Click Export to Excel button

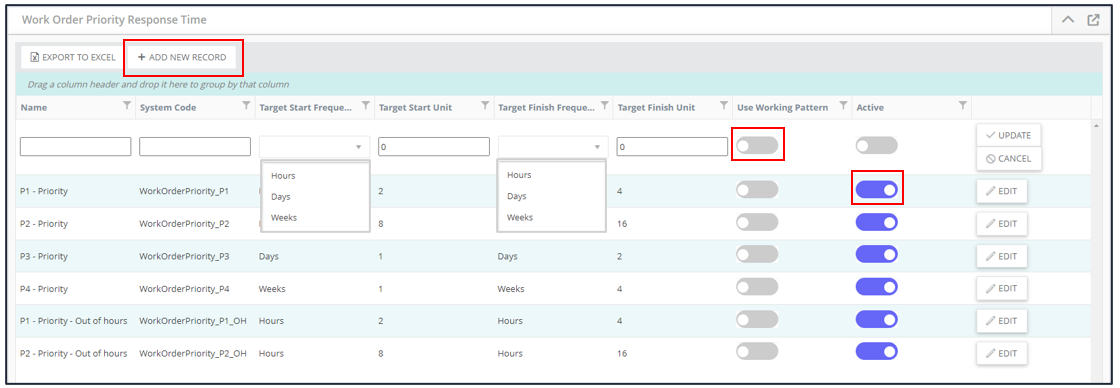[72, 57]
